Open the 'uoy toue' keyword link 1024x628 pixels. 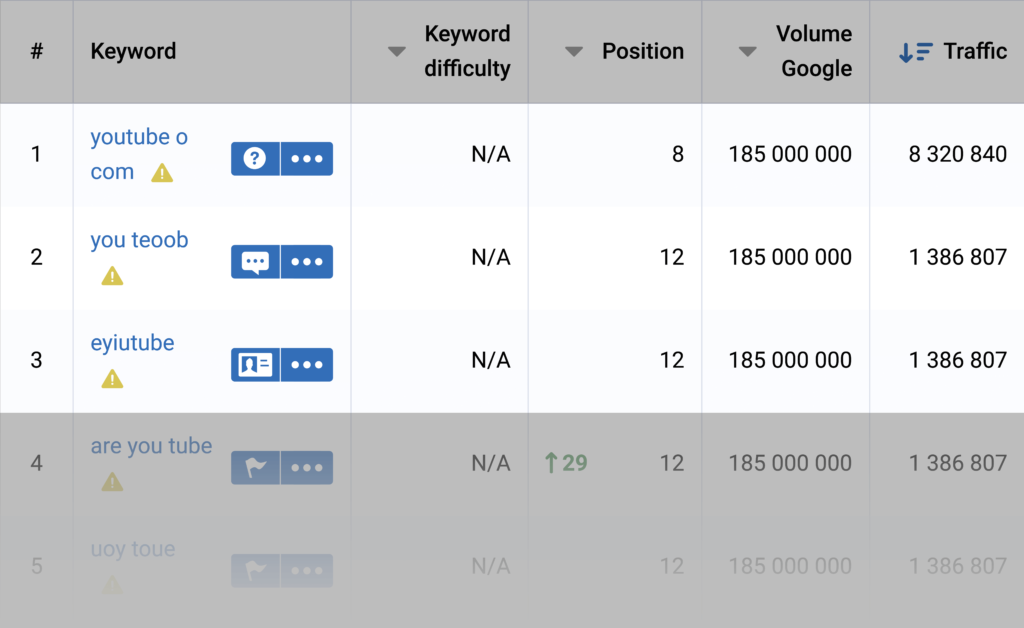pos(133,549)
